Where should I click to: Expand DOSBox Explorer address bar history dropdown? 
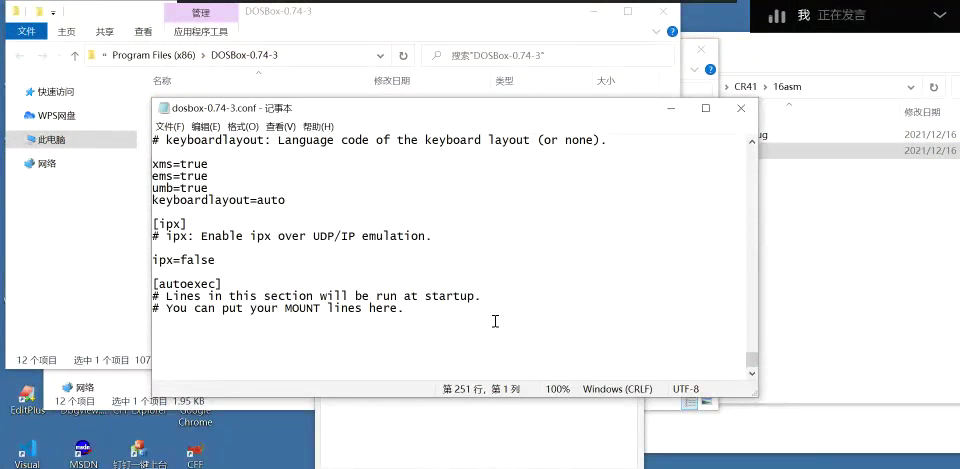380,56
